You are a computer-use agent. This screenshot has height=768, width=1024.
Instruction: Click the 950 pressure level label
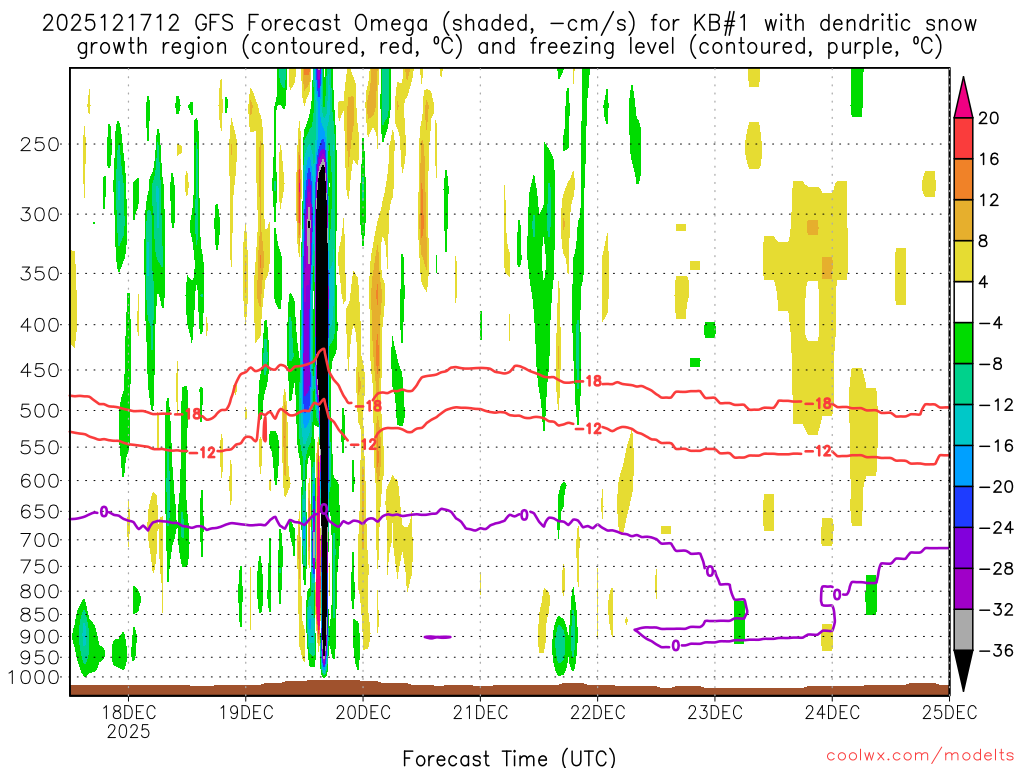[40, 658]
